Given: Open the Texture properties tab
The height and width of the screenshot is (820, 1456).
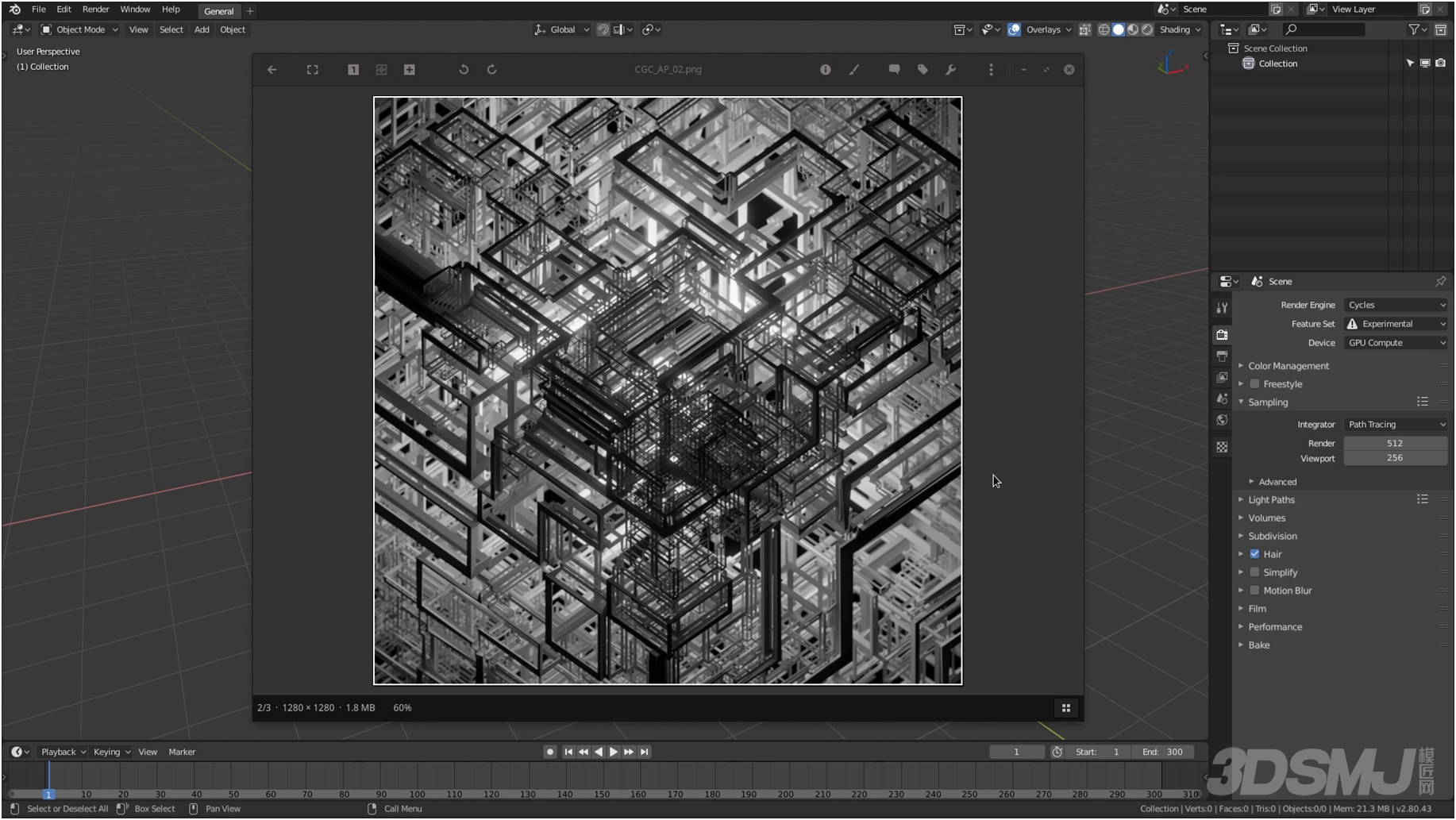Looking at the screenshot, I should coord(1222,448).
